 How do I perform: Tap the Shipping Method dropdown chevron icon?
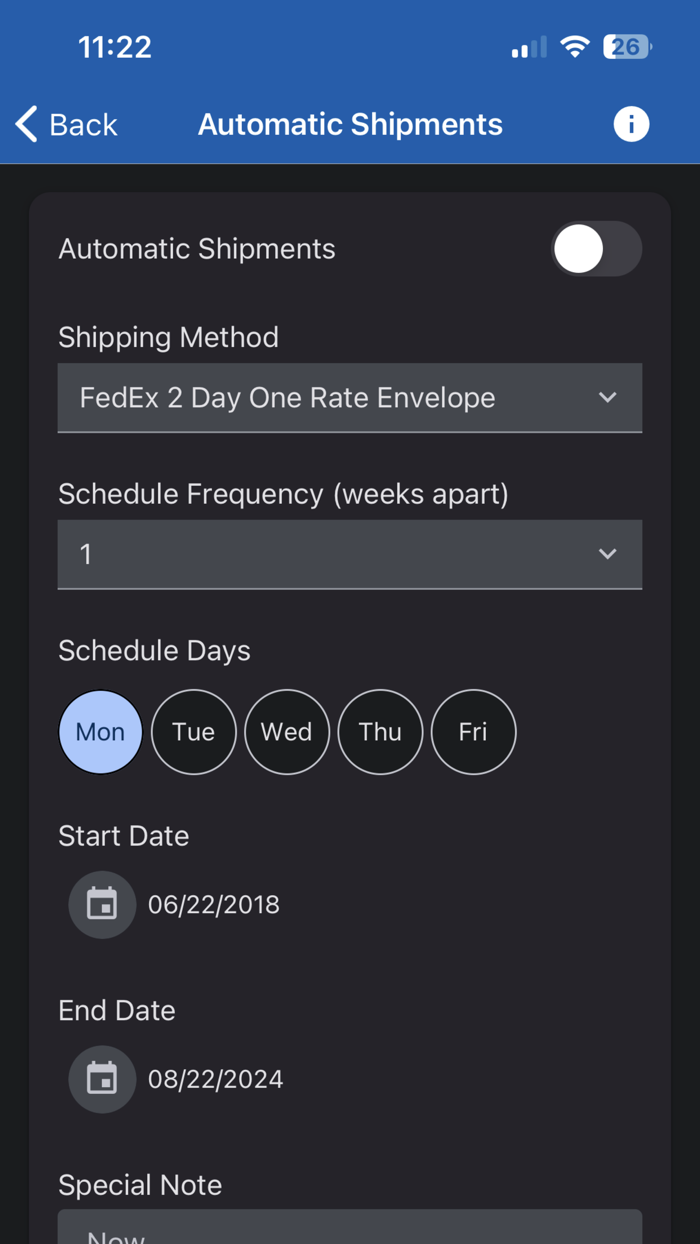[608, 397]
